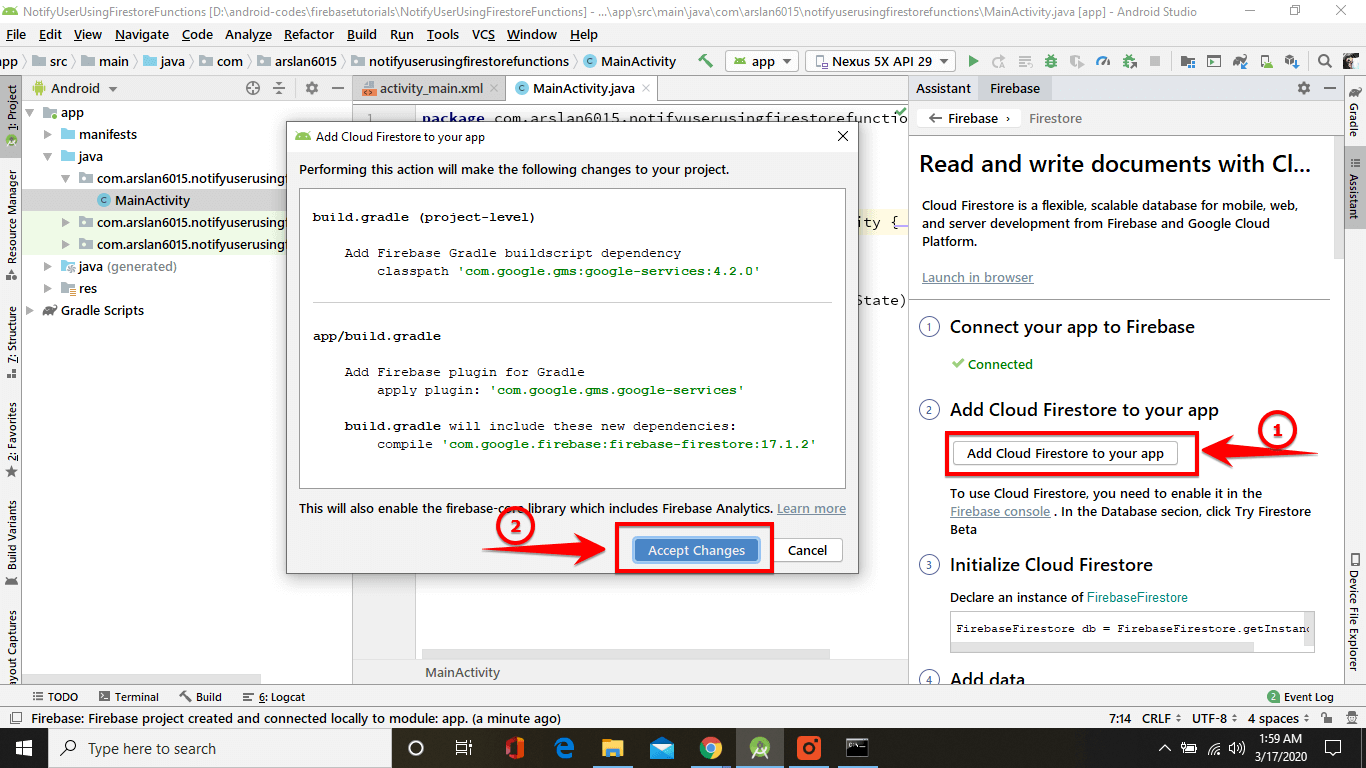Screen dimensions: 1366x768
Task: Open Gradle side panel tab
Action: click(1354, 110)
